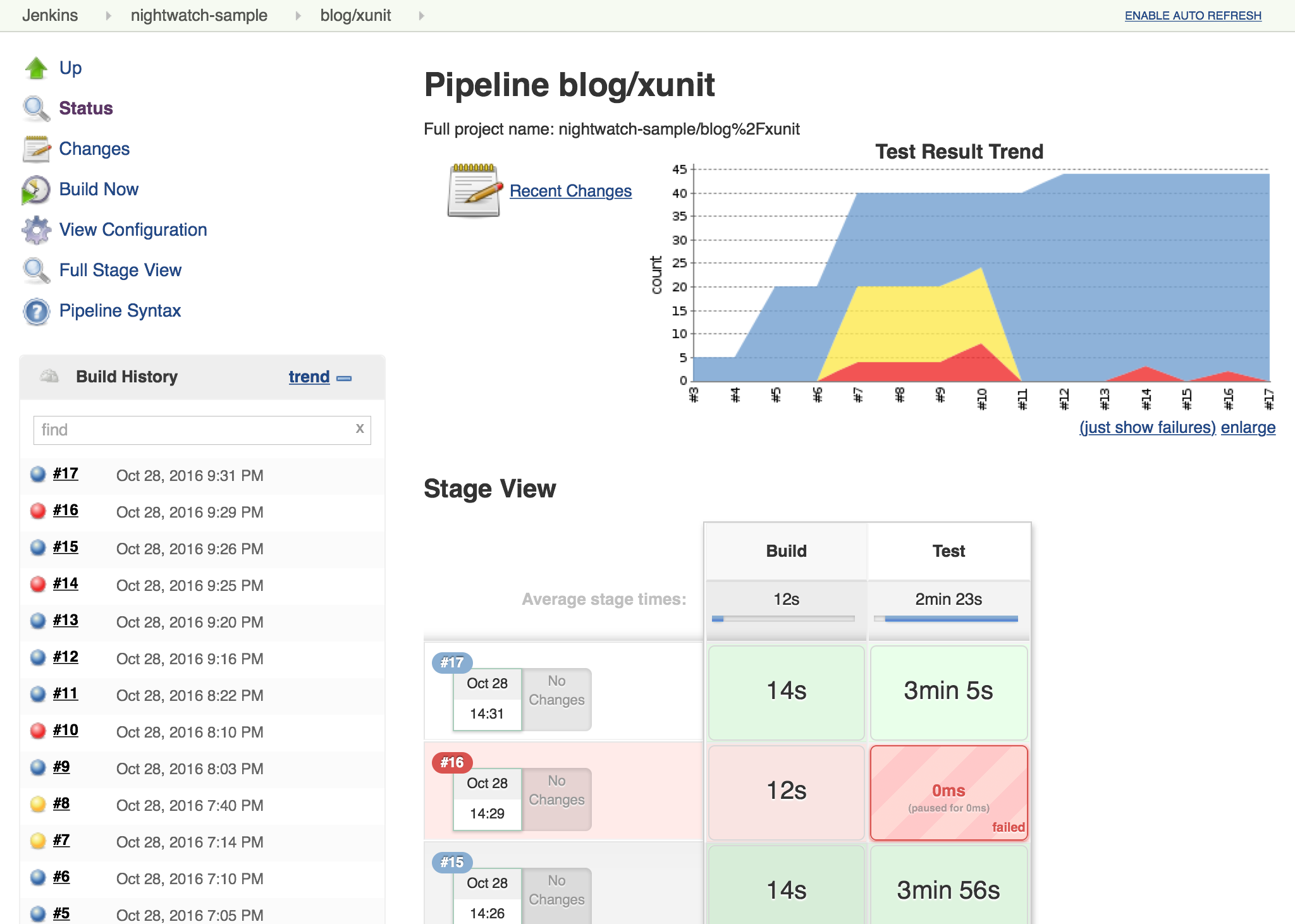
Task: Collapse the Build History trend minus icon
Action: tap(344, 378)
